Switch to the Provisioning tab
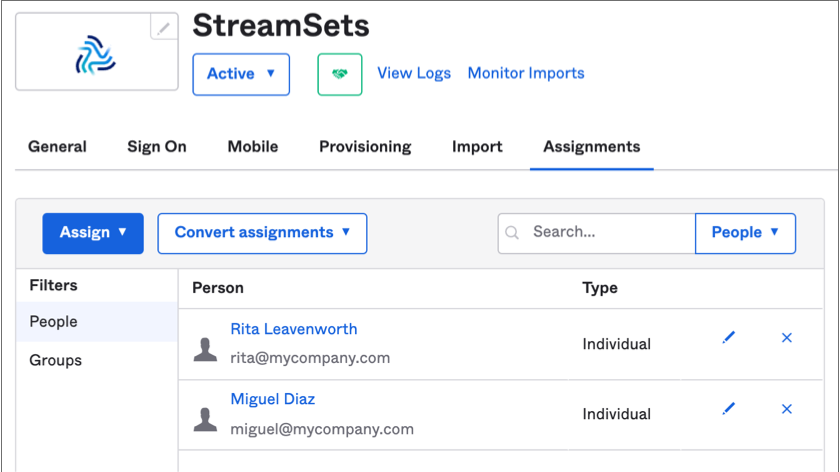This screenshot has height=472, width=840. point(365,146)
